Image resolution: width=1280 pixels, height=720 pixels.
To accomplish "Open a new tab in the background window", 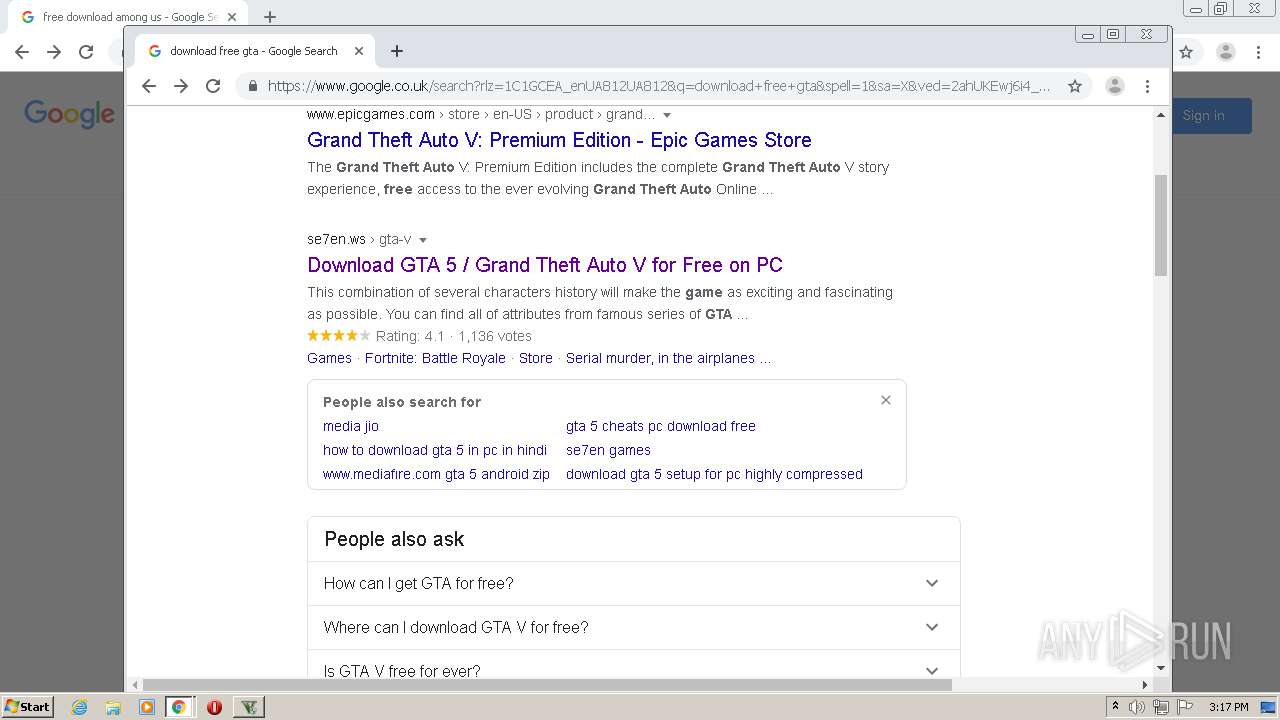I will 270,17.
